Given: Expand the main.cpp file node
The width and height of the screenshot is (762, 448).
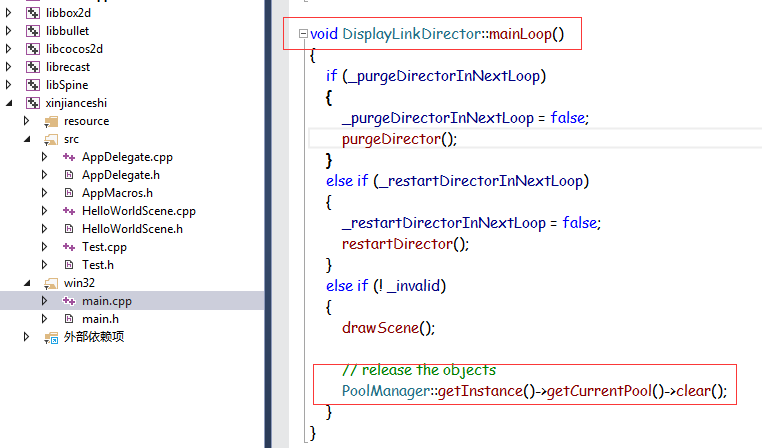Looking at the screenshot, I should [44, 300].
